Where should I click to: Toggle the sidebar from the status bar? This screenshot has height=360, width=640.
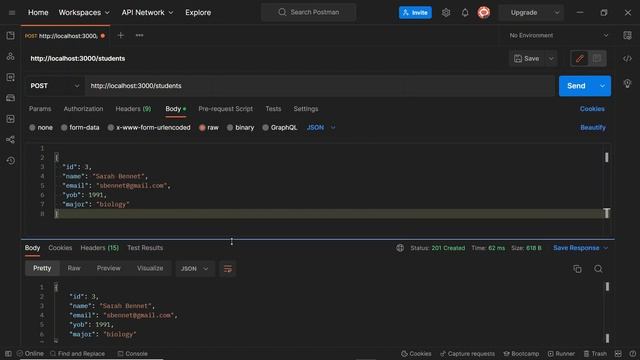[x=8, y=353]
